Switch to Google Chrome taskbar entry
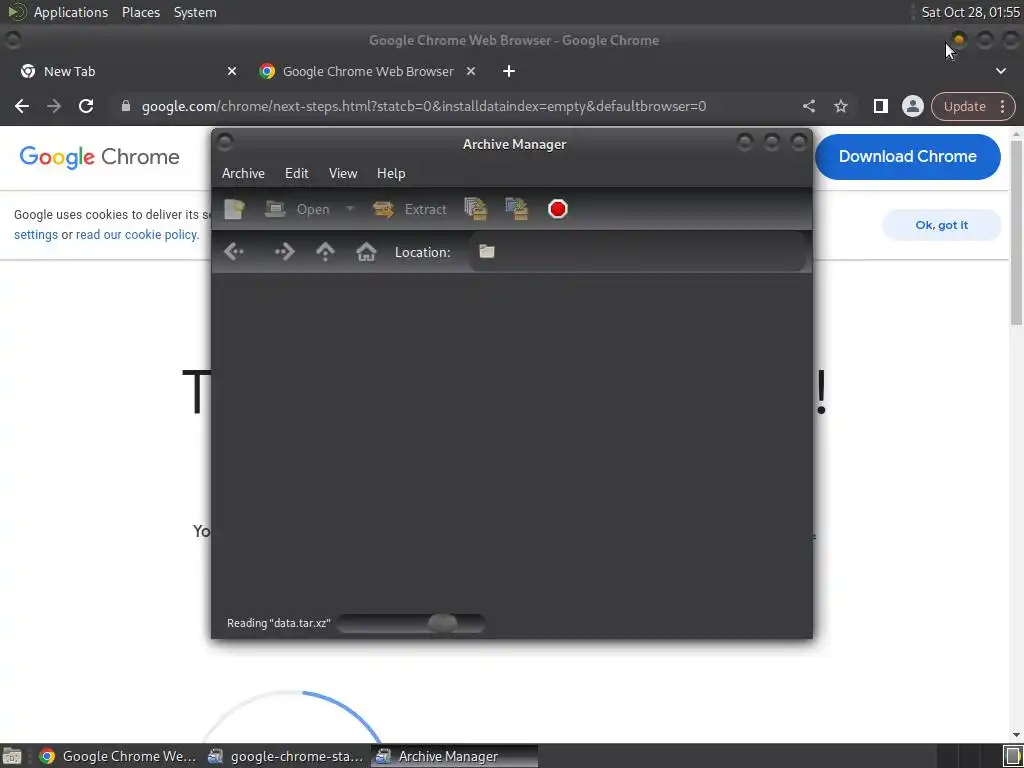The height and width of the screenshot is (768, 1024). 118,756
